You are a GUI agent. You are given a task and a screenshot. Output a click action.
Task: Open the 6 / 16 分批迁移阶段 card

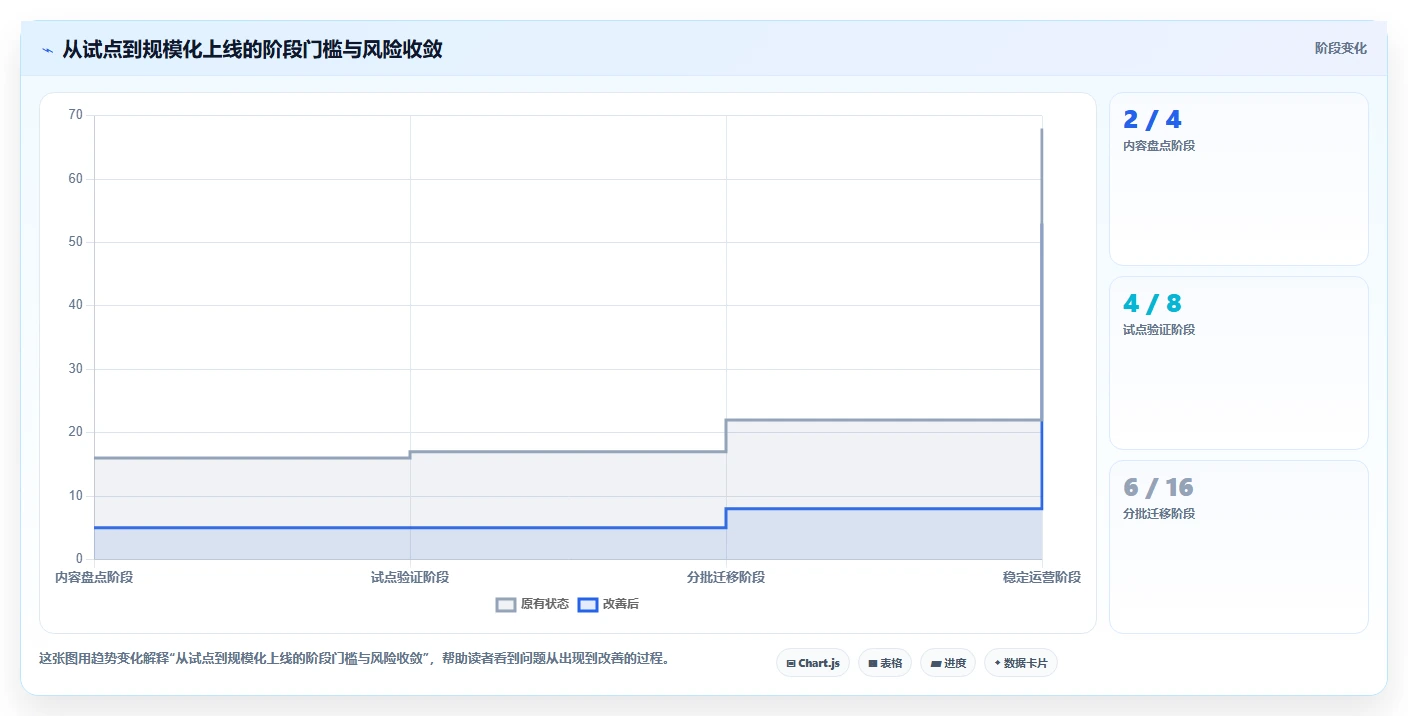tap(1239, 547)
